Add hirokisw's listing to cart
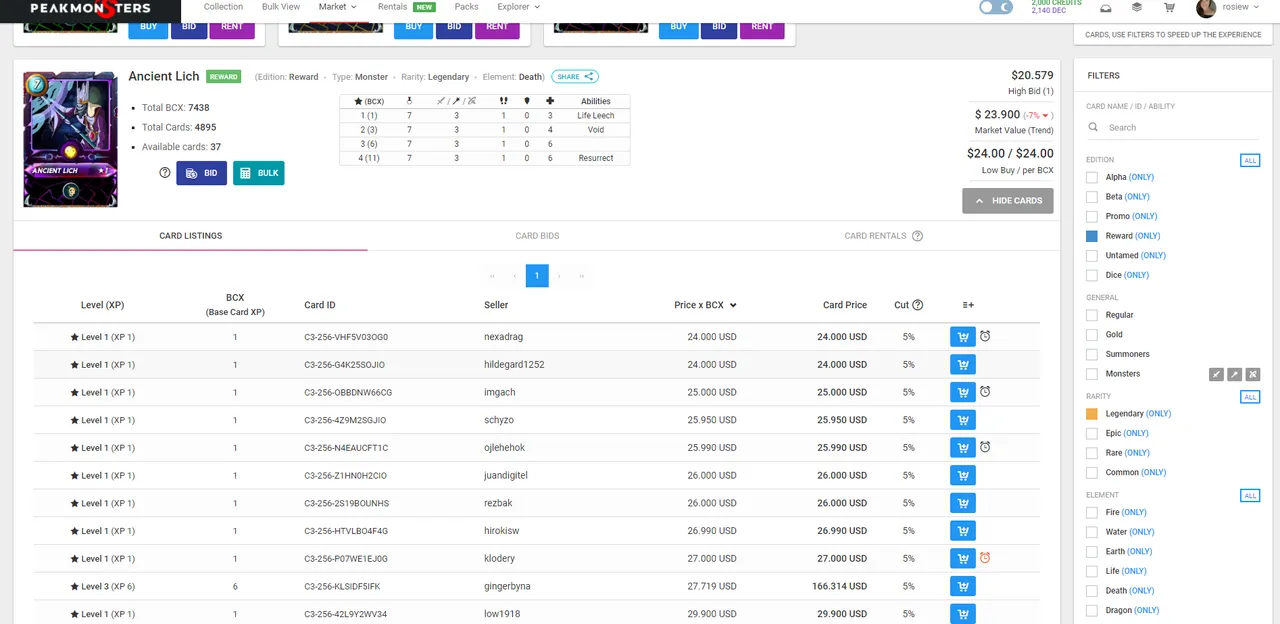Screen dimensions: 1280x624 (x=962, y=531)
